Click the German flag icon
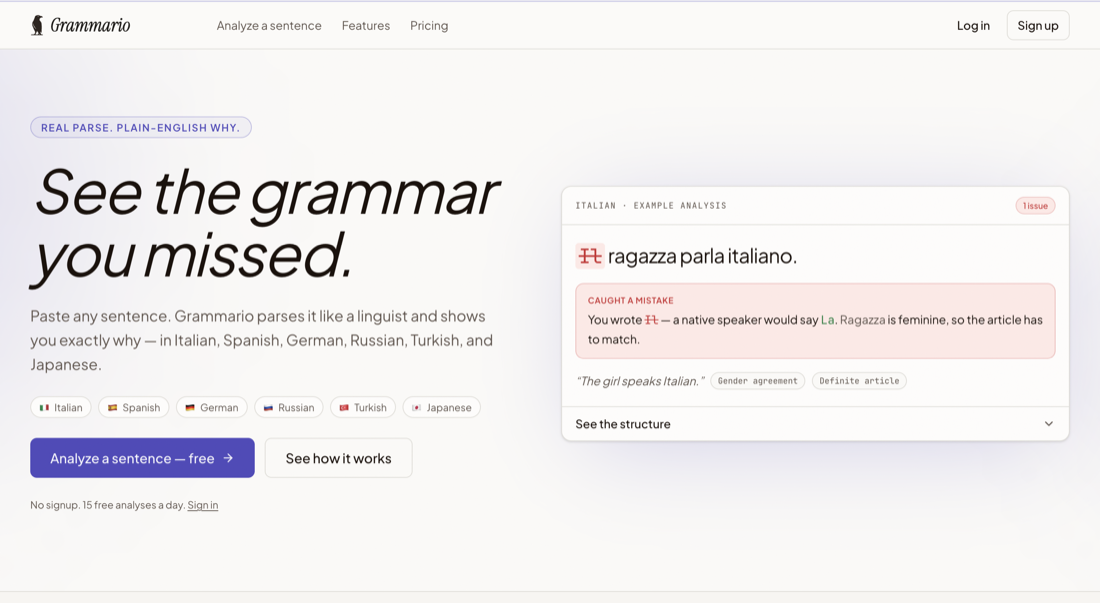The width and height of the screenshot is (1100, 603). (189, 407)
